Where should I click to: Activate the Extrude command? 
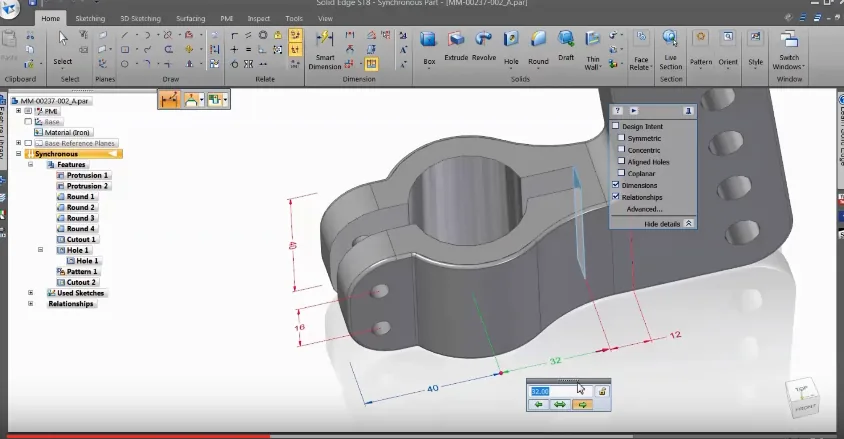tap(456, 46)
